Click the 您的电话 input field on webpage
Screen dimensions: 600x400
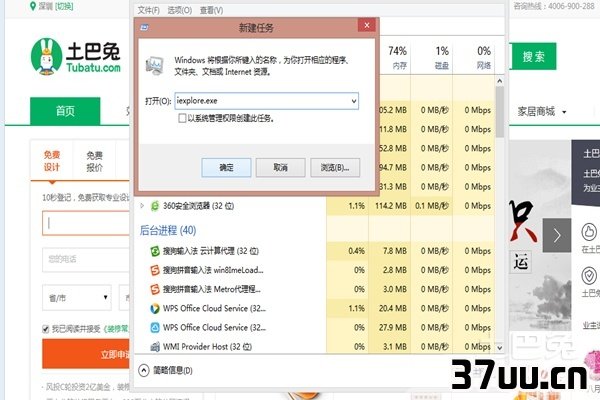pyautogui.click(x=86, y=260)
